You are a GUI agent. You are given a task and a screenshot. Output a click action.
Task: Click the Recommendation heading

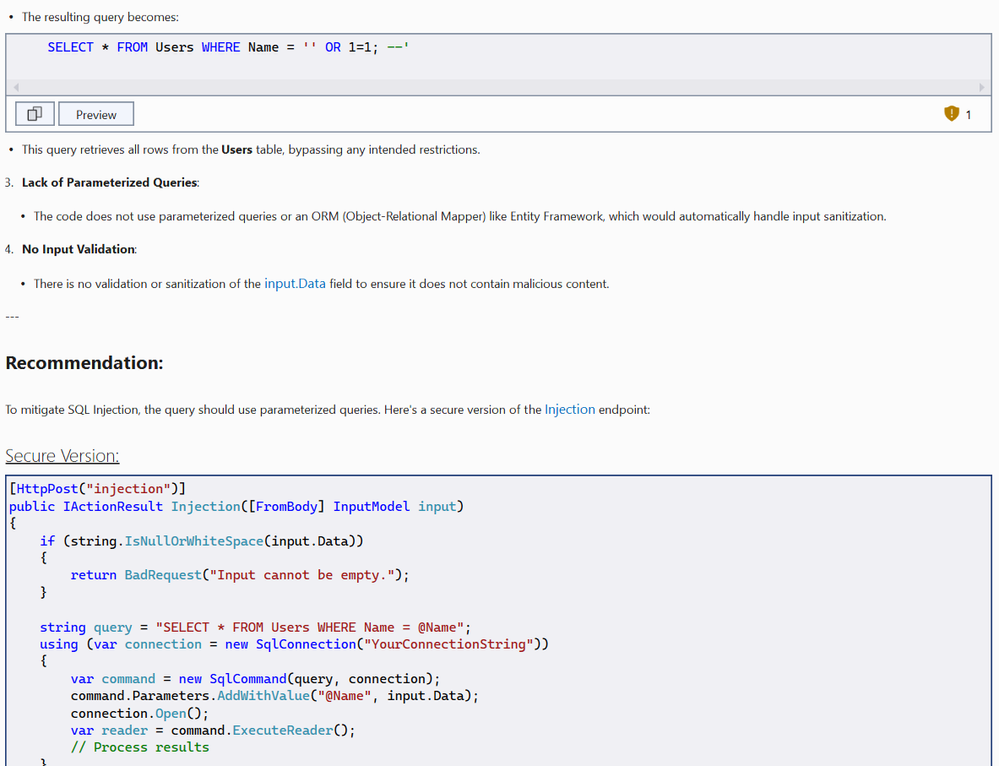pos(84,363)
